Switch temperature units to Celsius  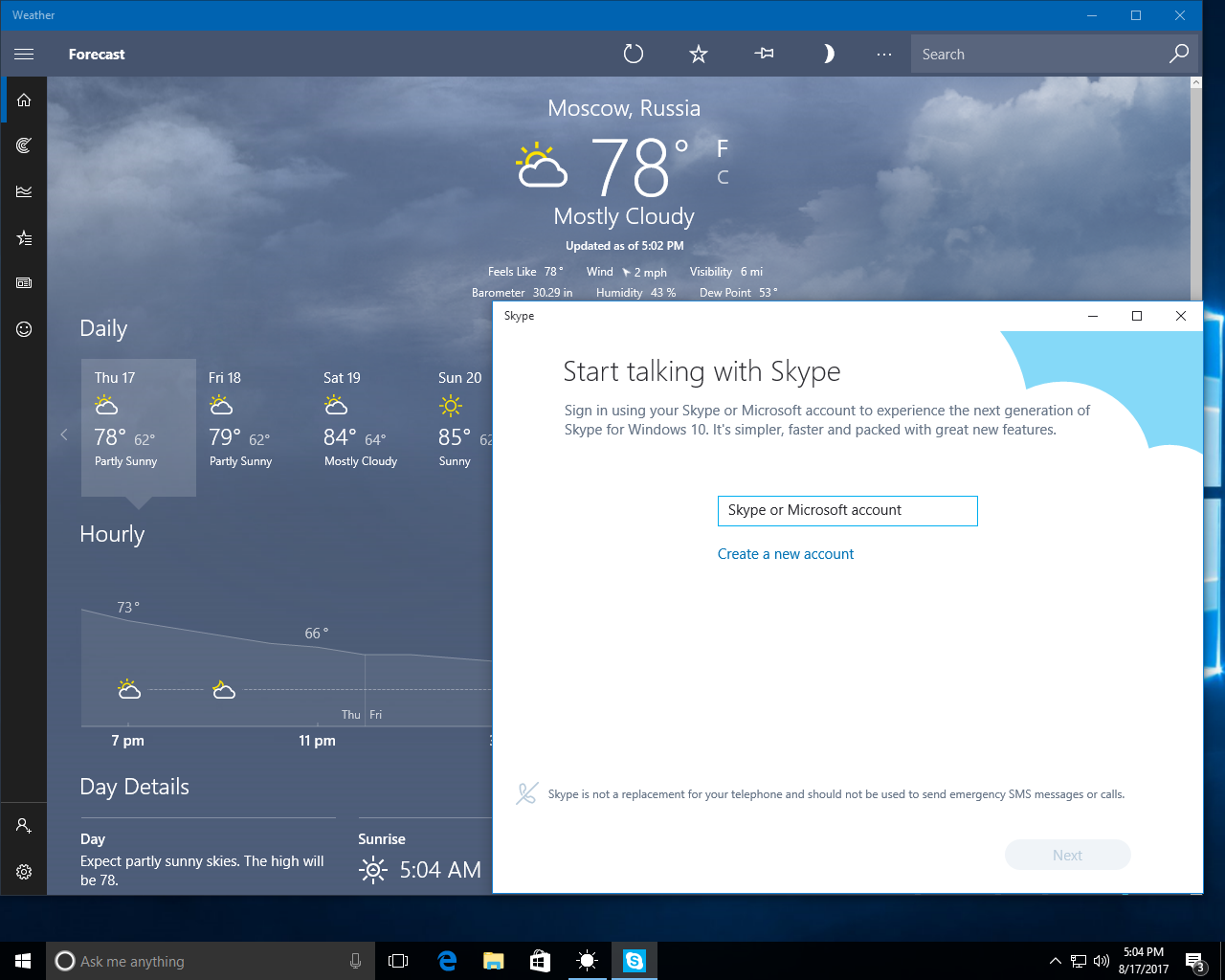(723, 177)
